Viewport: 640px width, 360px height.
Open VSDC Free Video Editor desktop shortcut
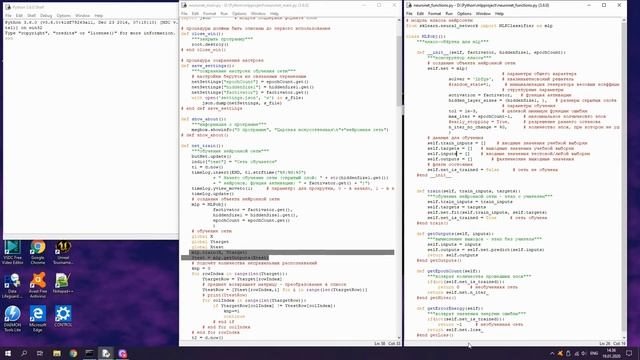(12, 252)
